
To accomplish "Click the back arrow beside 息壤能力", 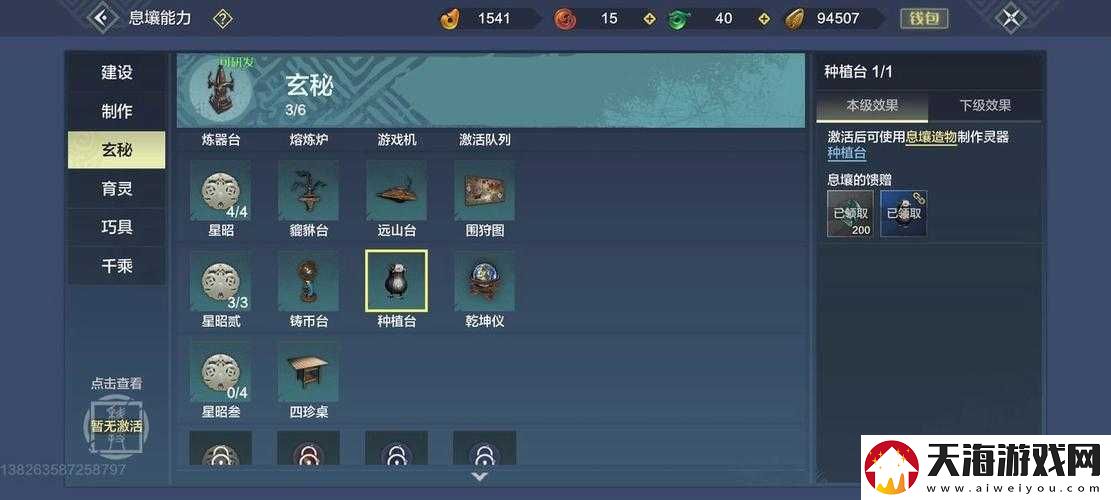I will click(103, 18).
